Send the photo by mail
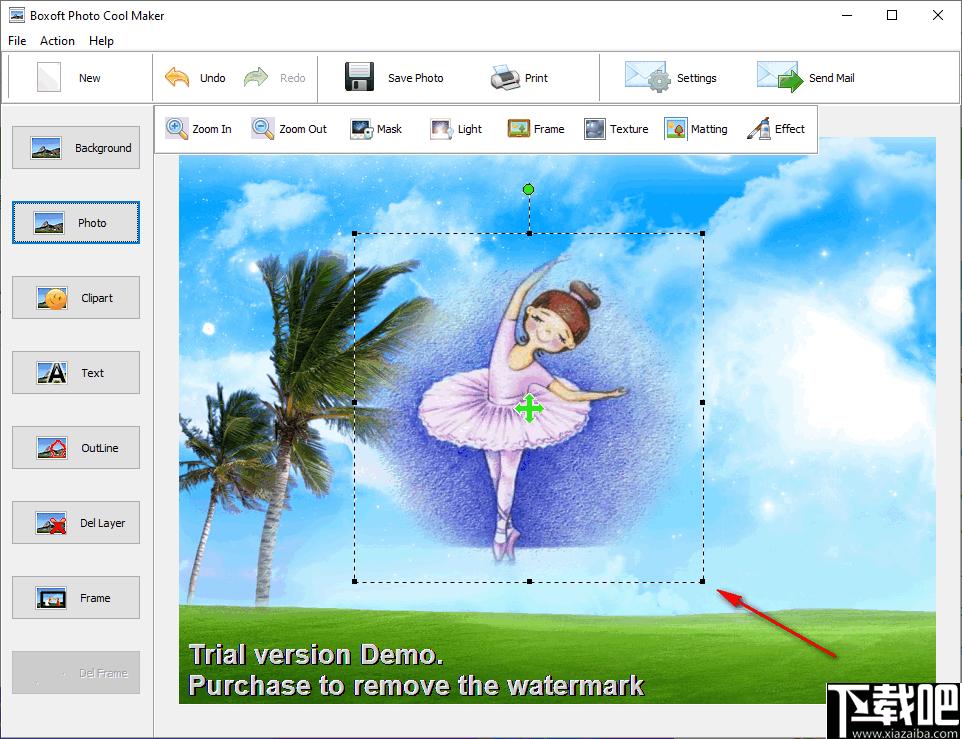Screen dimensions: 962x739 click(806, 78)
